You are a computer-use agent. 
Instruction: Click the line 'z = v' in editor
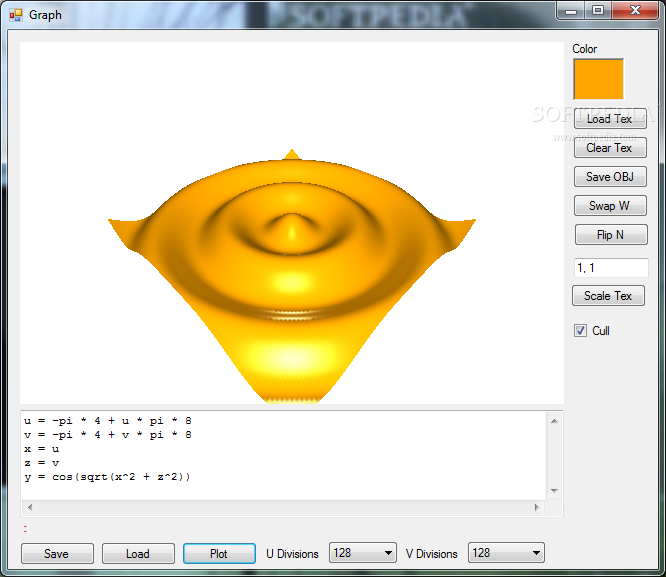(42, 463)
